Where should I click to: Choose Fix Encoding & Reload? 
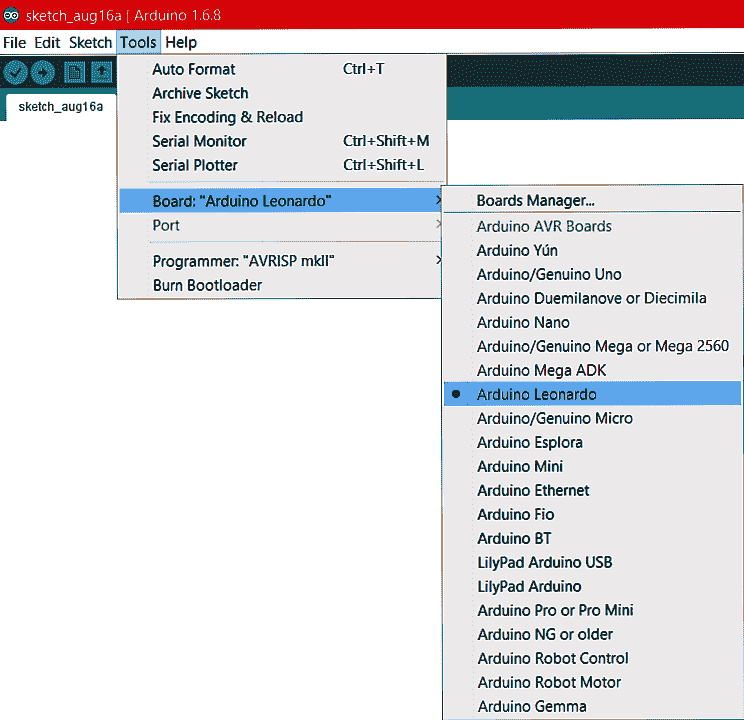pos(281,117)
